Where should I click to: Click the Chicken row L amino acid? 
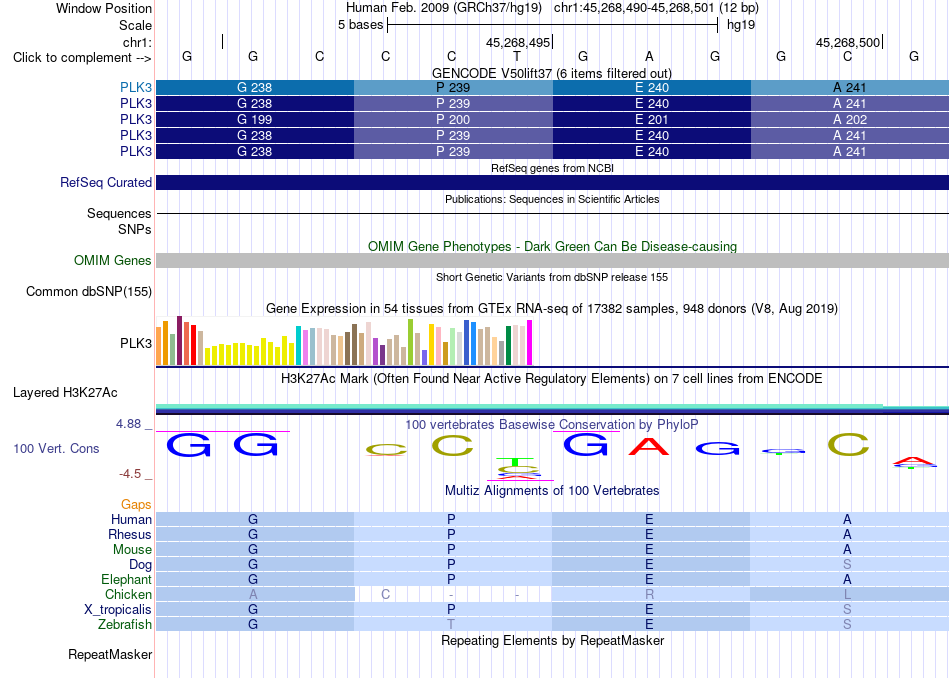[x=847, y=594]
